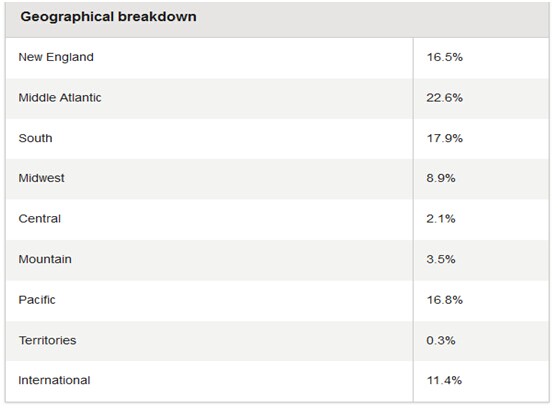Click the 17.9% South value
Screen dimensions: 558x414
444,138
